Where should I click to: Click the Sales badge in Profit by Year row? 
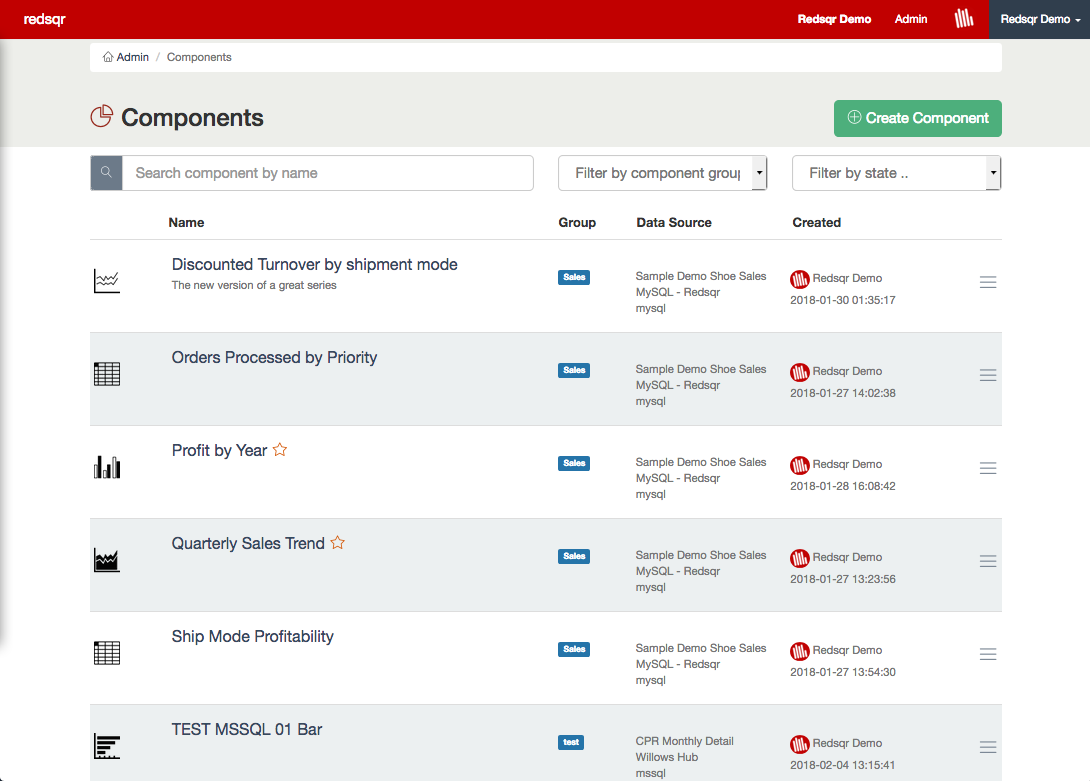(574, 463)
